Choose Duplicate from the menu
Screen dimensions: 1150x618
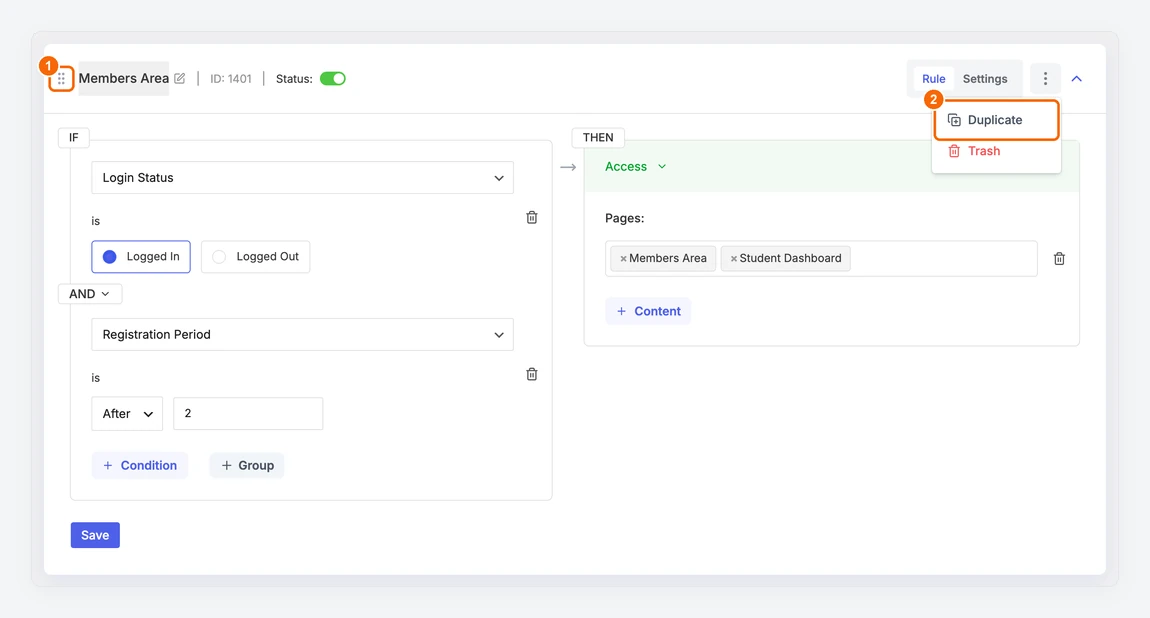(x=996, y=119)
